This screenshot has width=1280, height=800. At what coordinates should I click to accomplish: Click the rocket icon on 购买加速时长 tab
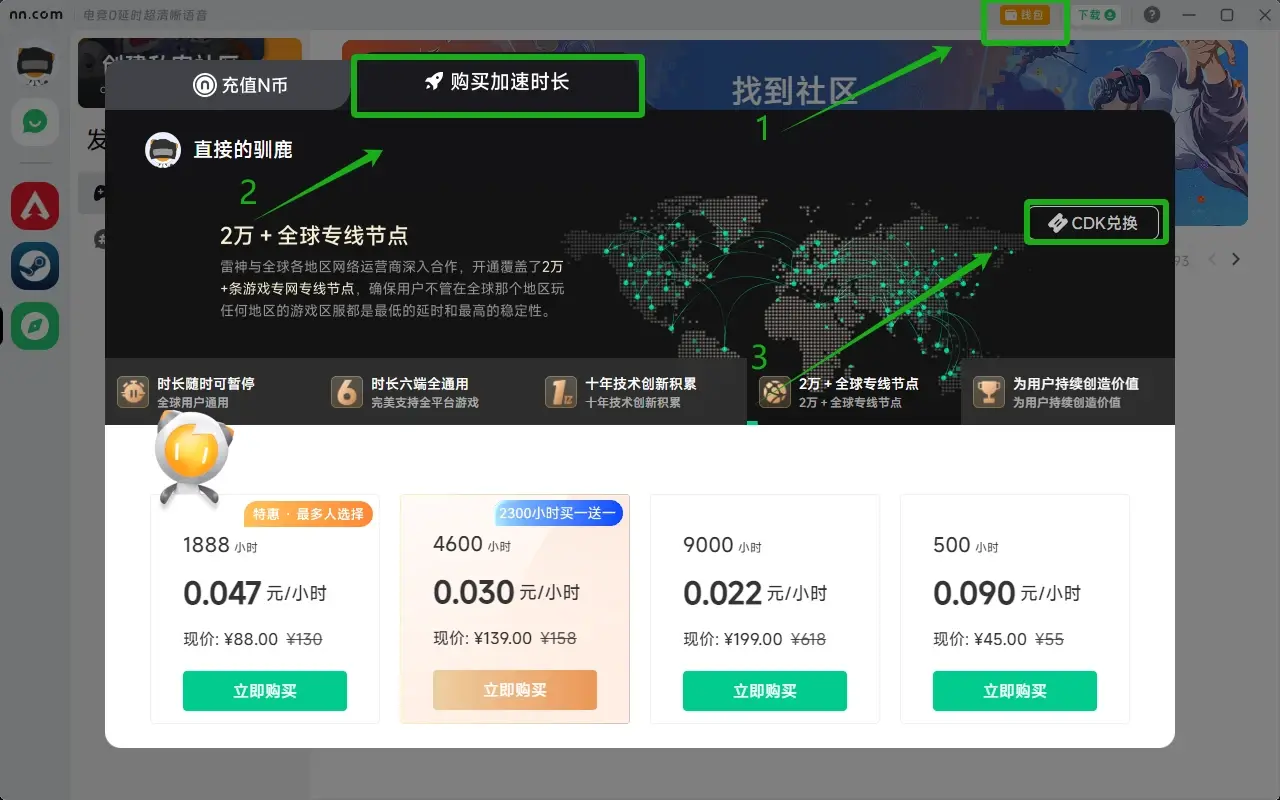click(434, 82)
